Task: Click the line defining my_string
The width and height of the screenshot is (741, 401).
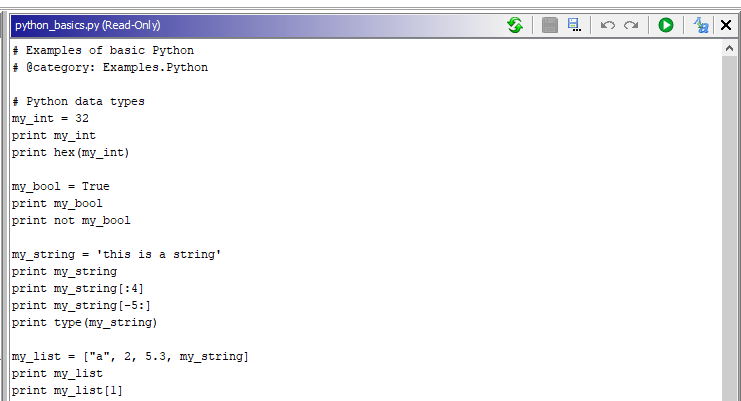Action: click(x=116, y=254)
